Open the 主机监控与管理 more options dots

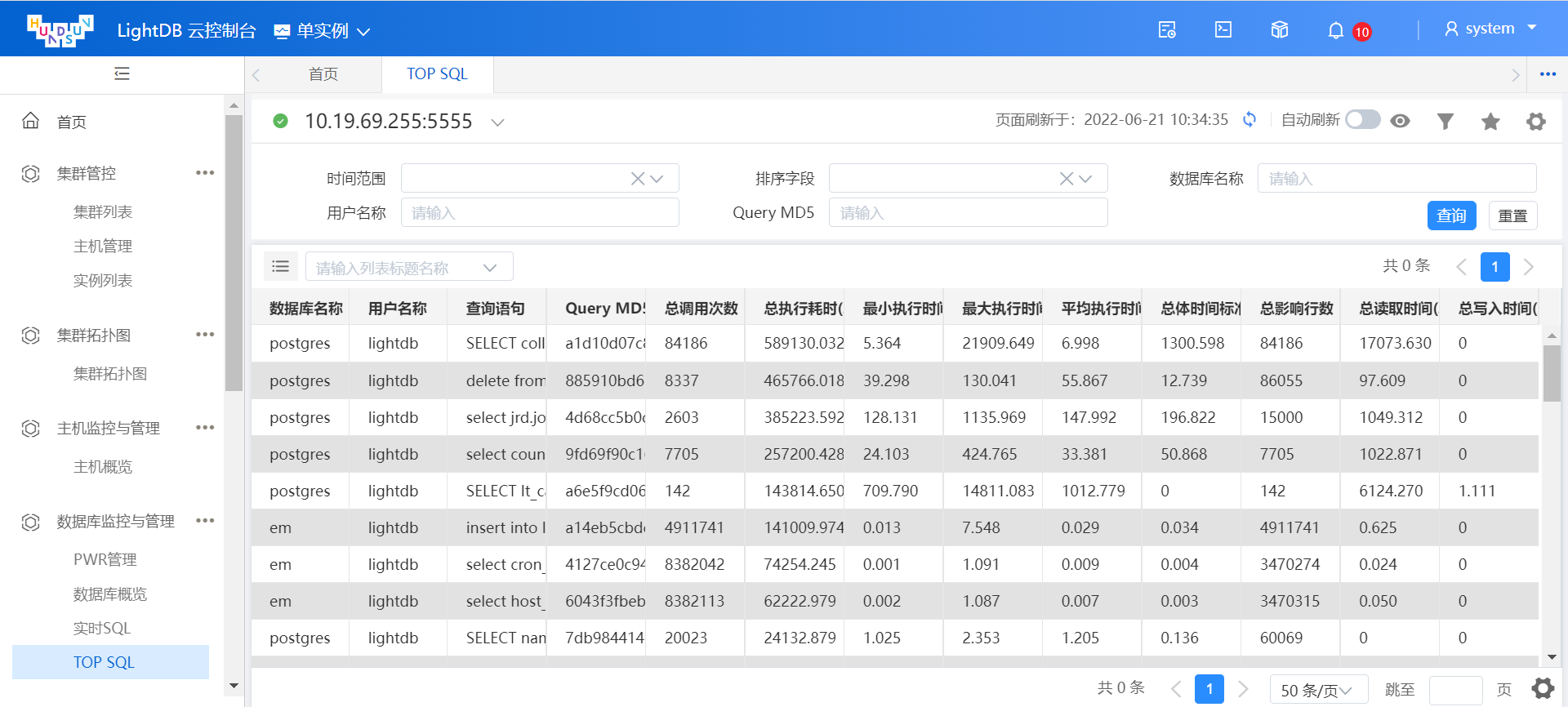(x=205, y=428)
